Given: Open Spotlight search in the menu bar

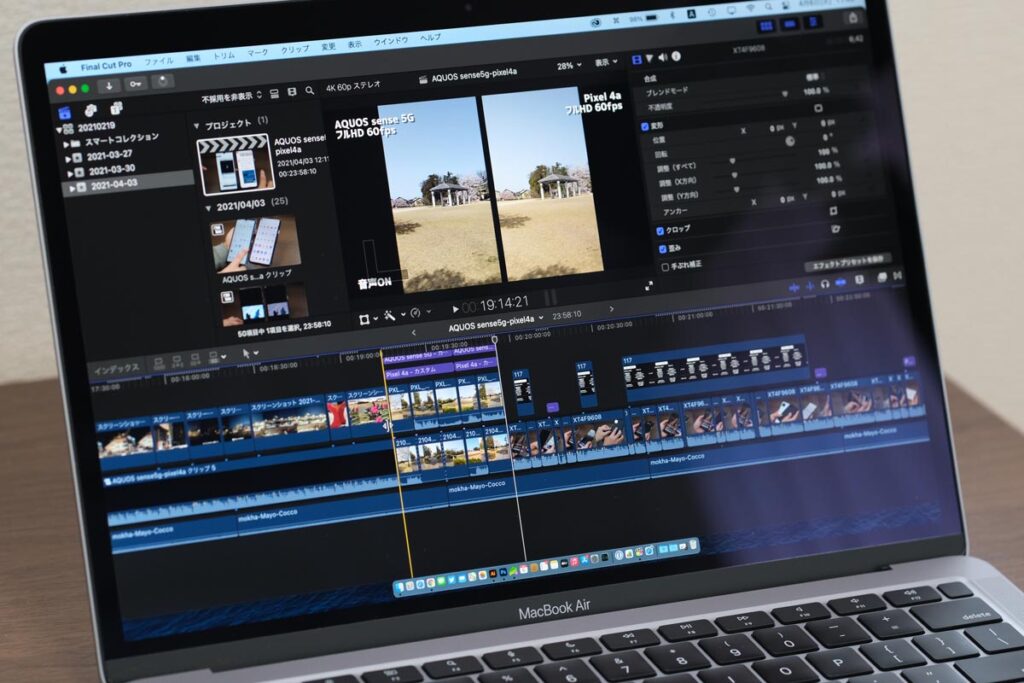Looking at the screenshot, I should click(x=768, y=8).
